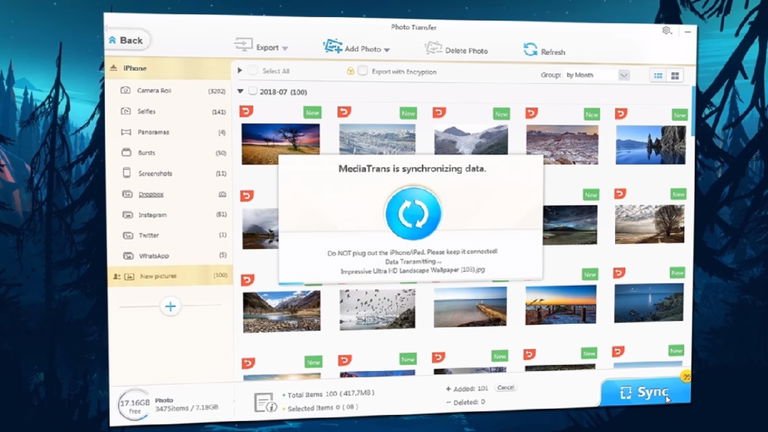Add a new album with plus button
The width and height of the screenshot is (768, 432).
point(170,307)
